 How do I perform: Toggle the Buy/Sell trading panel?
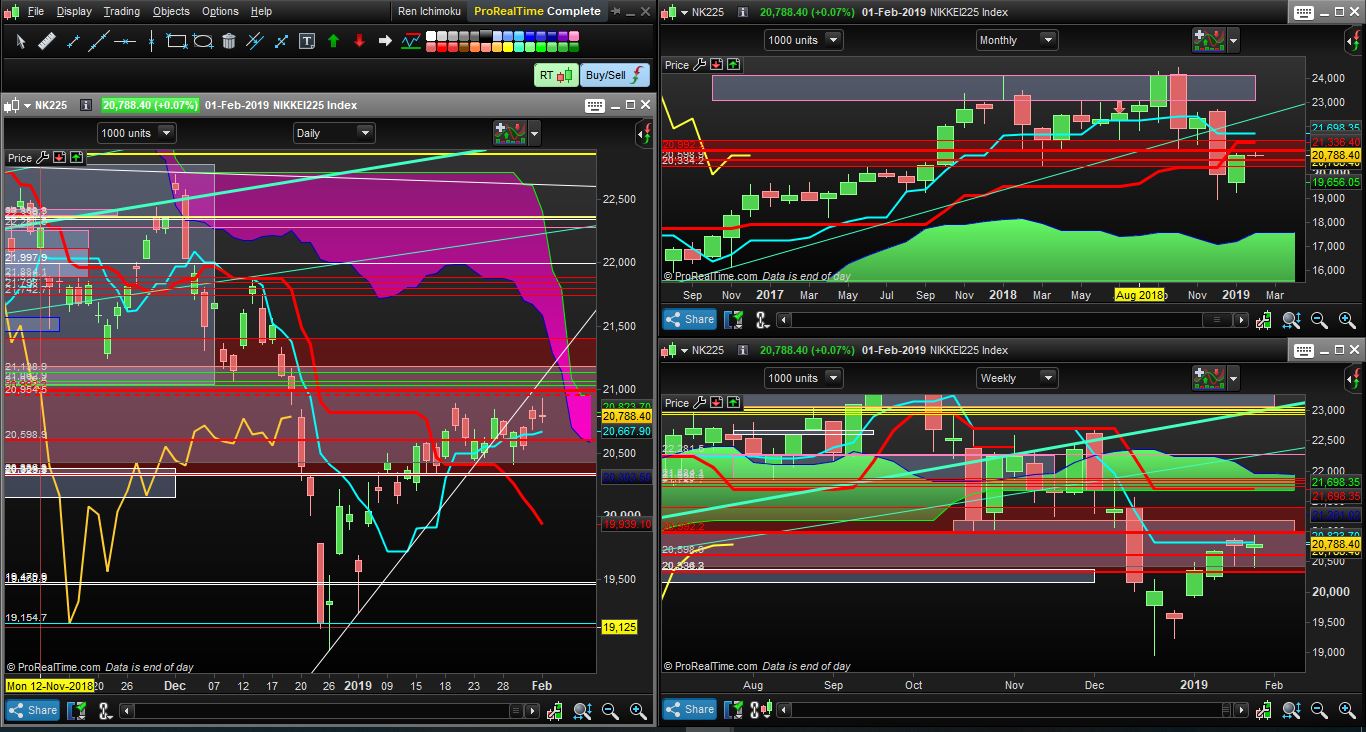click(615, 75)
